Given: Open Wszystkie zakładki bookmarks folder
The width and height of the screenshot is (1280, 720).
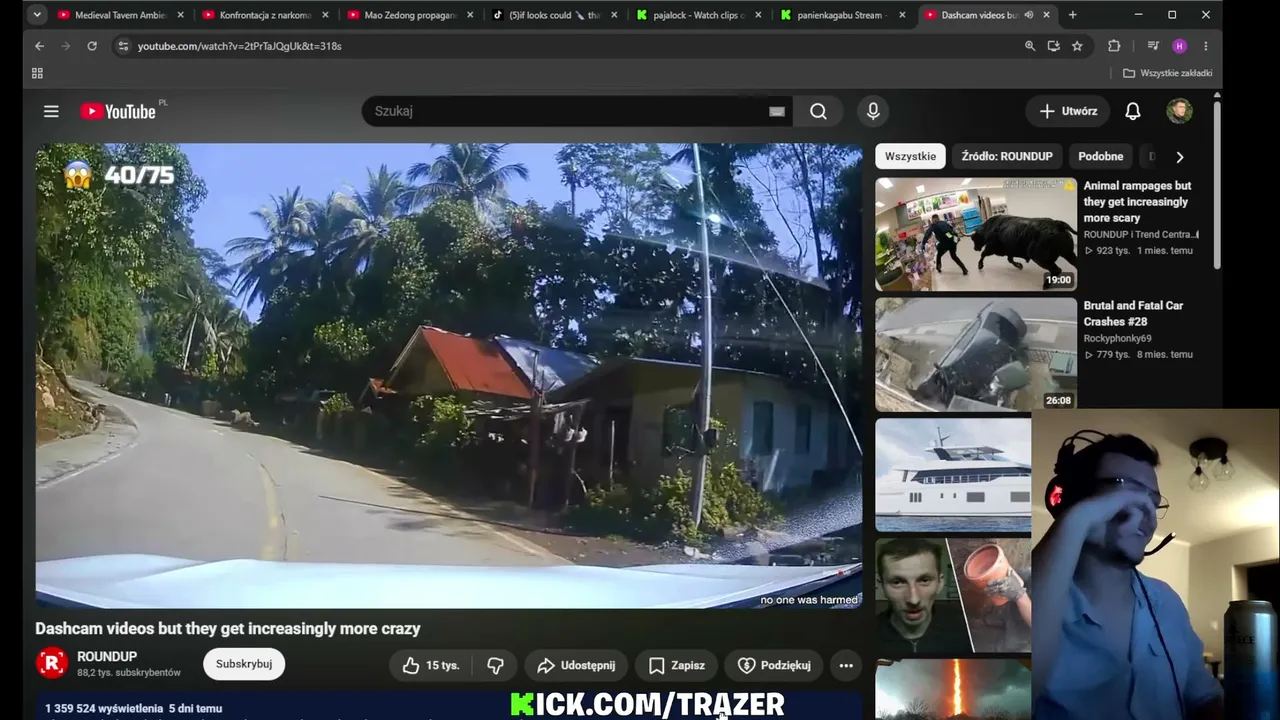Looking at the screenshot, I should (x=1167, y=73).
